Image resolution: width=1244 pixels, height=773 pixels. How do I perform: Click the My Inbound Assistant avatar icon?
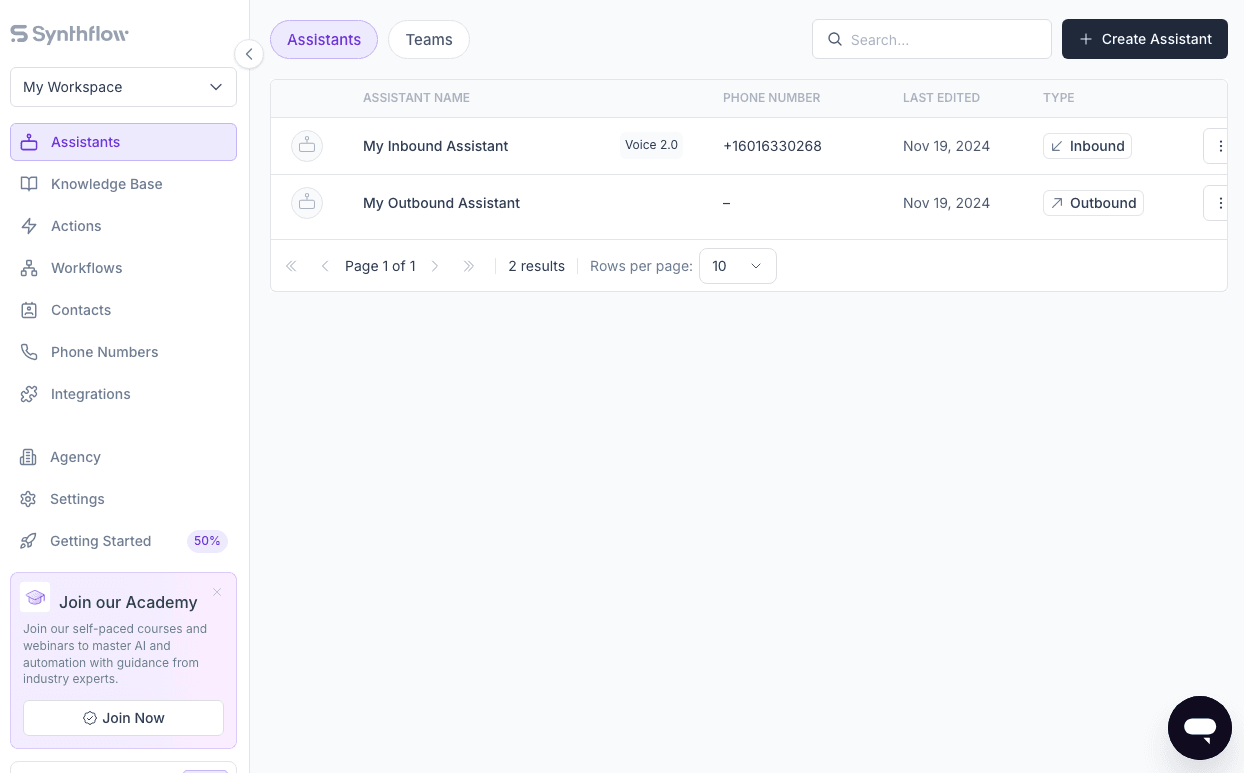(307, 146)
